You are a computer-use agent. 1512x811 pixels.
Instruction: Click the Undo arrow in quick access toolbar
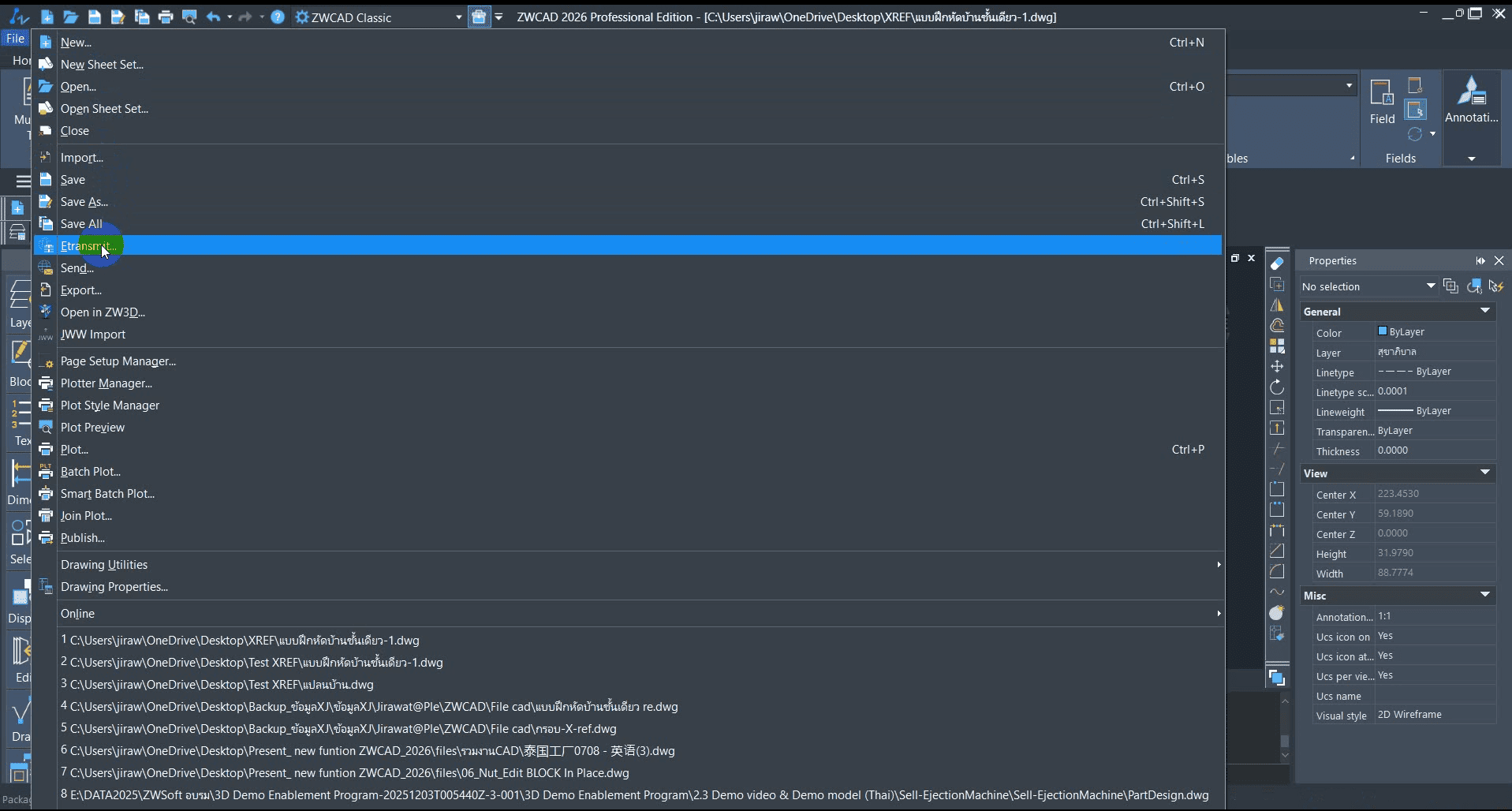(x=213, y=17)
